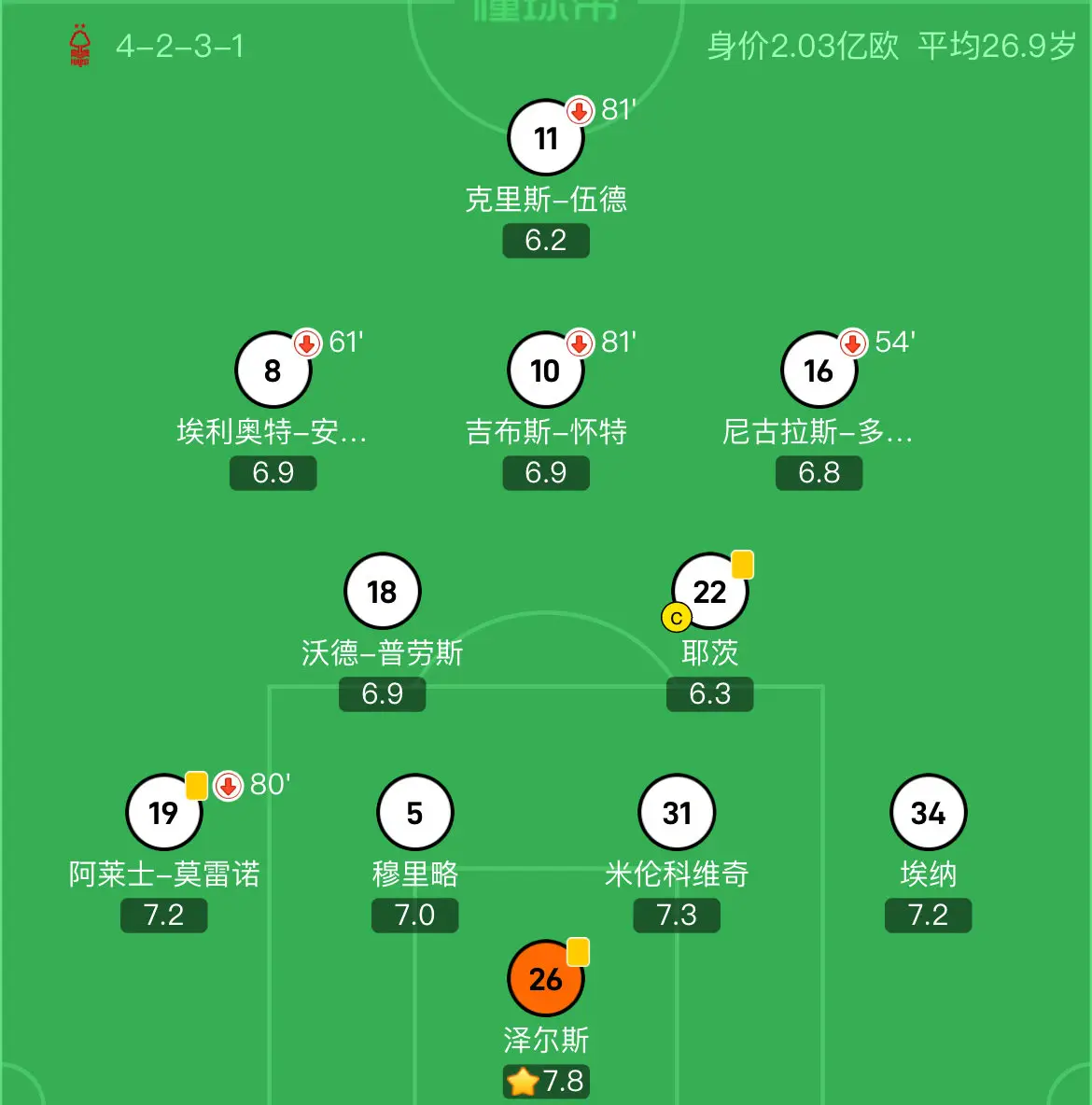This screenshot has width=1092, height=1105.
Task: Click the yellow card on number 19
Action: pos(197,786)
